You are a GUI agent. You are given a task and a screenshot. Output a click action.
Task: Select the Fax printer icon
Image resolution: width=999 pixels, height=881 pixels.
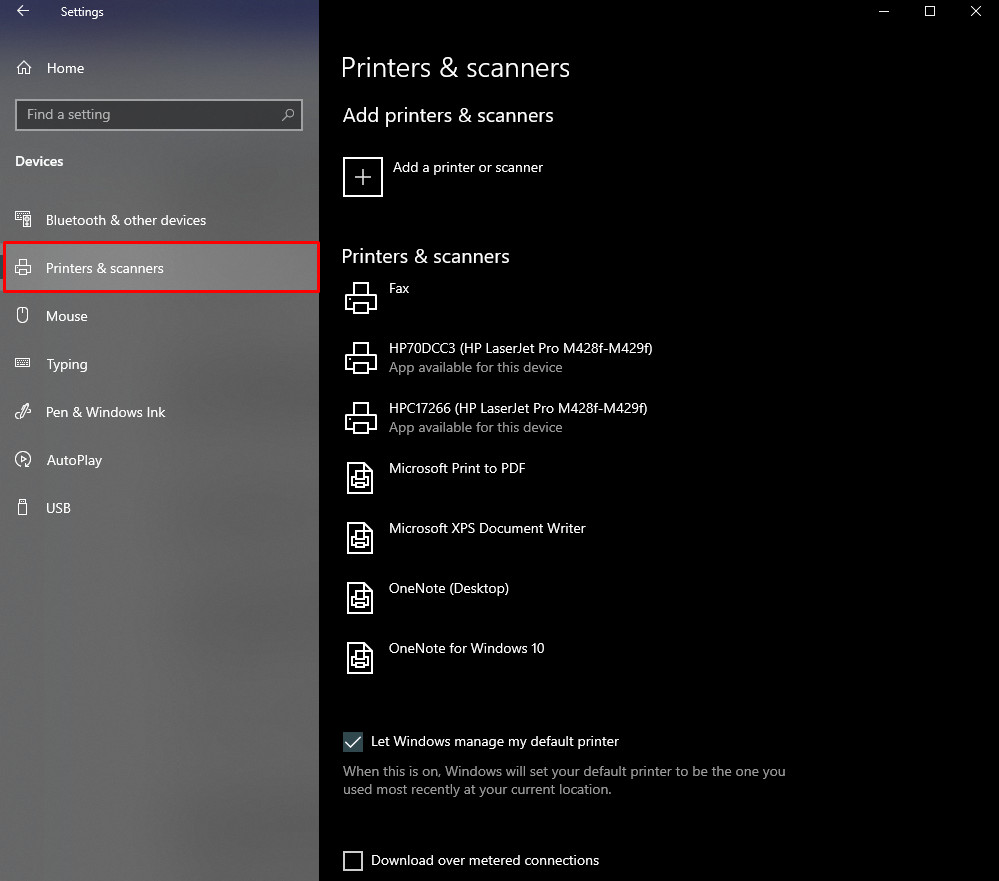tap(361, 298)
